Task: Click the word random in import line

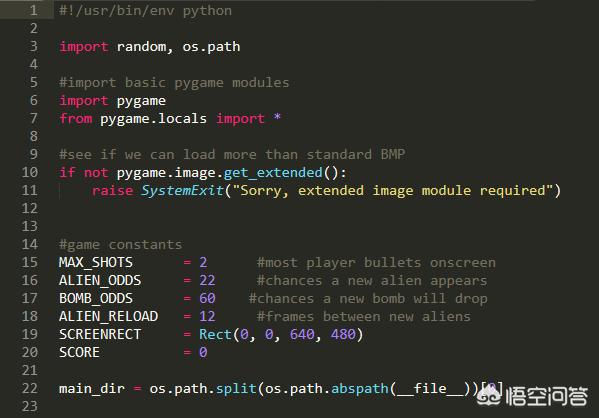Action: pos(141,47)
